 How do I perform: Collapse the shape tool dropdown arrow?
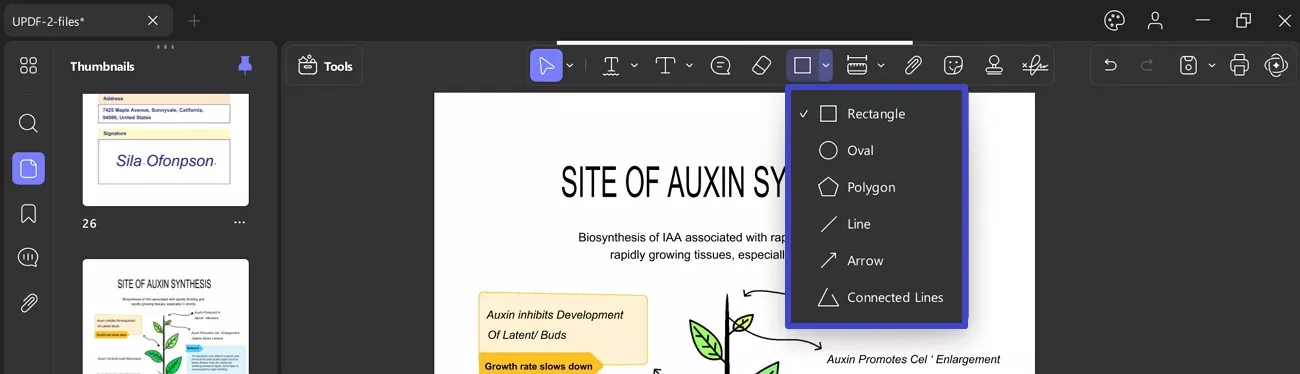click(x=826, y=65)
